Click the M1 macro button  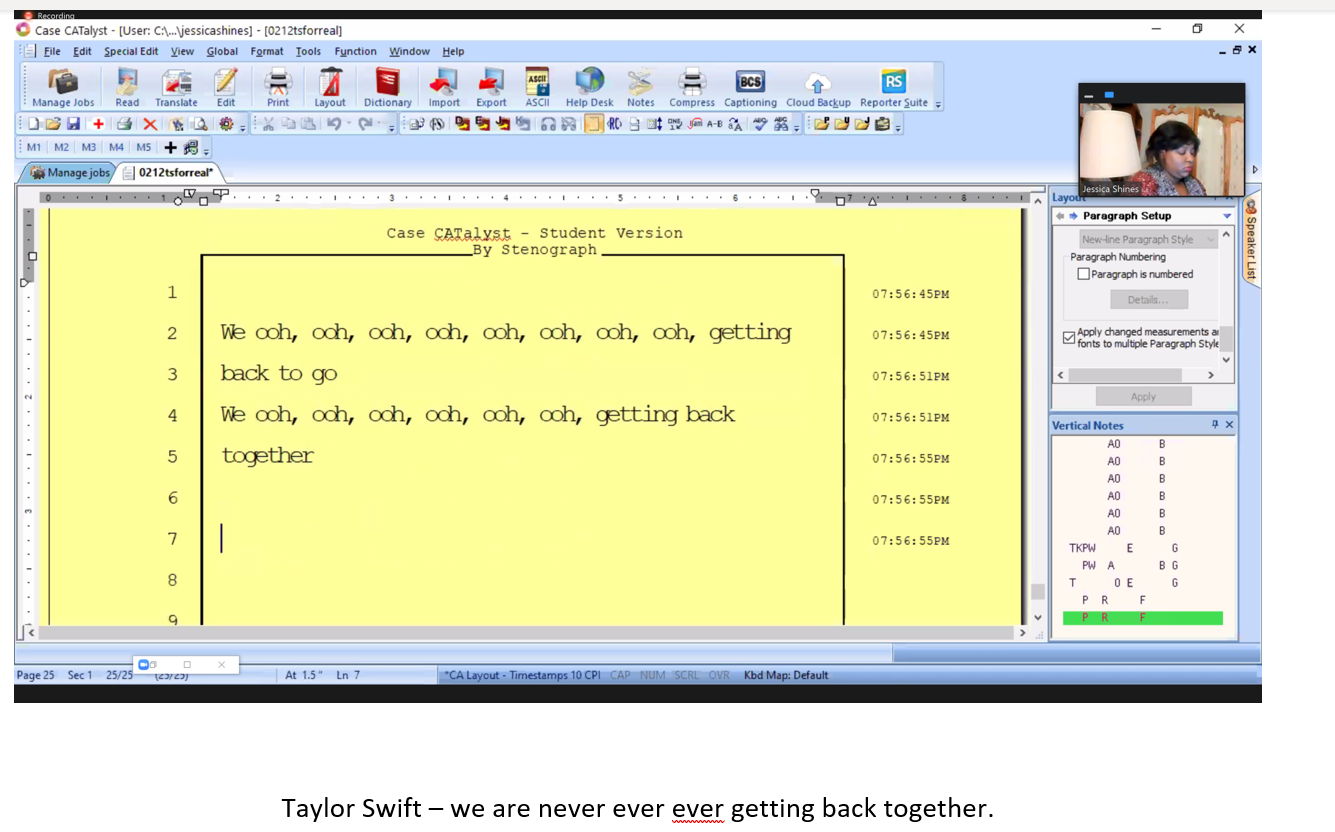[33, 147]
